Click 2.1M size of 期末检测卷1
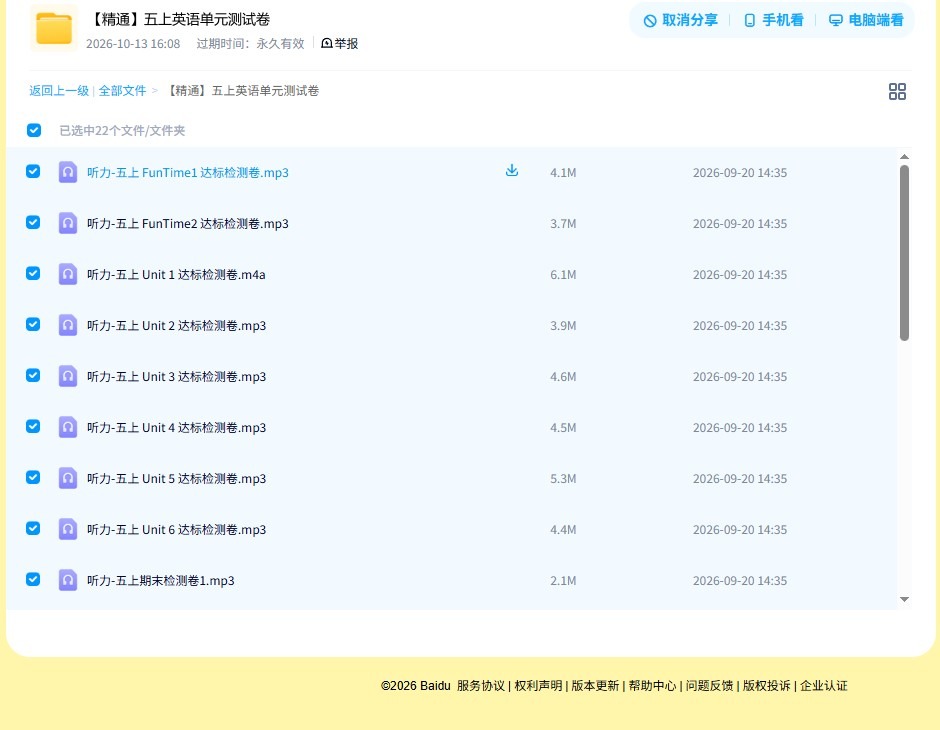This screenshot has height=730, width=940. tap(563, 580)
